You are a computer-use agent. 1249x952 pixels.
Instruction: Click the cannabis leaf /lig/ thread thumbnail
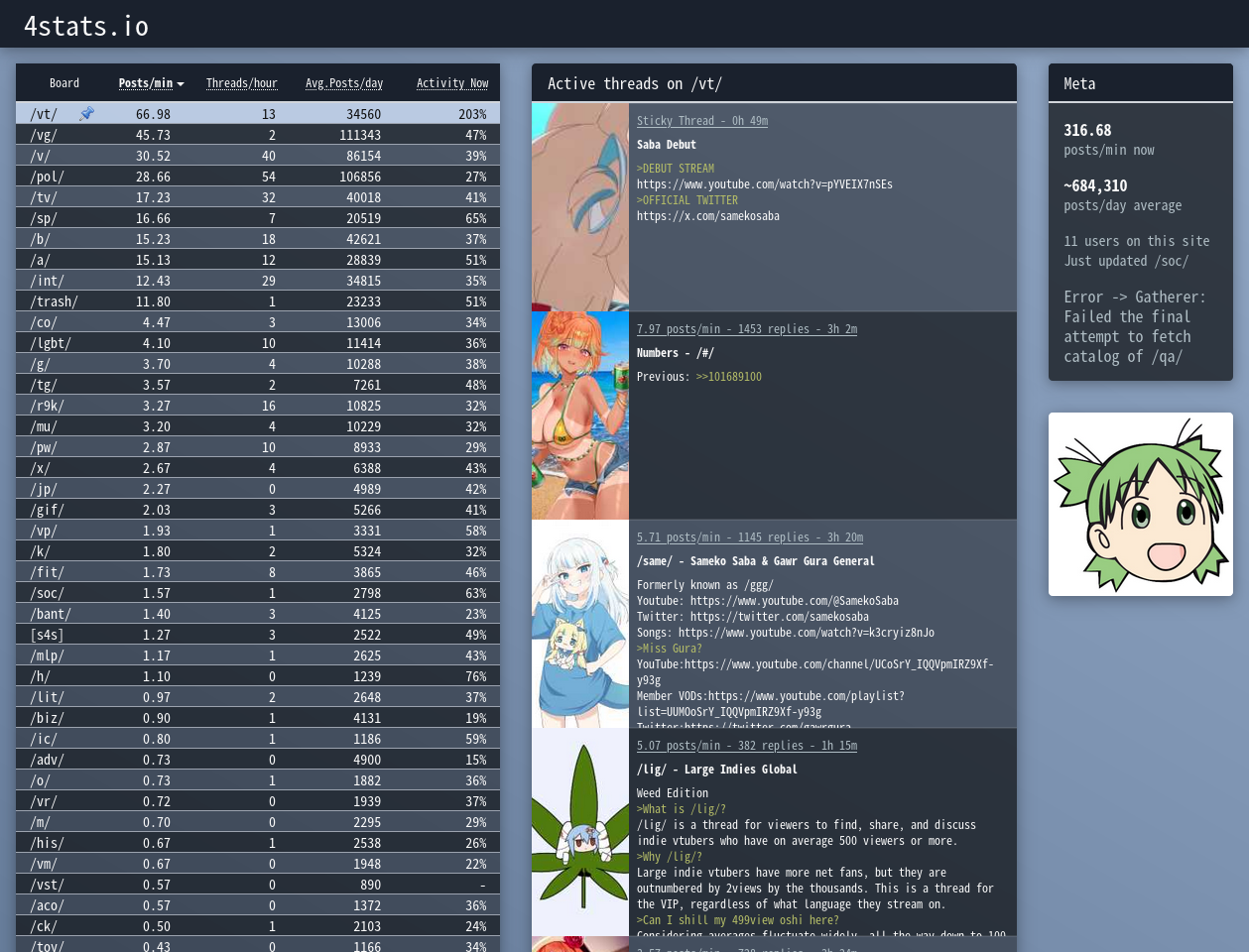580,832
